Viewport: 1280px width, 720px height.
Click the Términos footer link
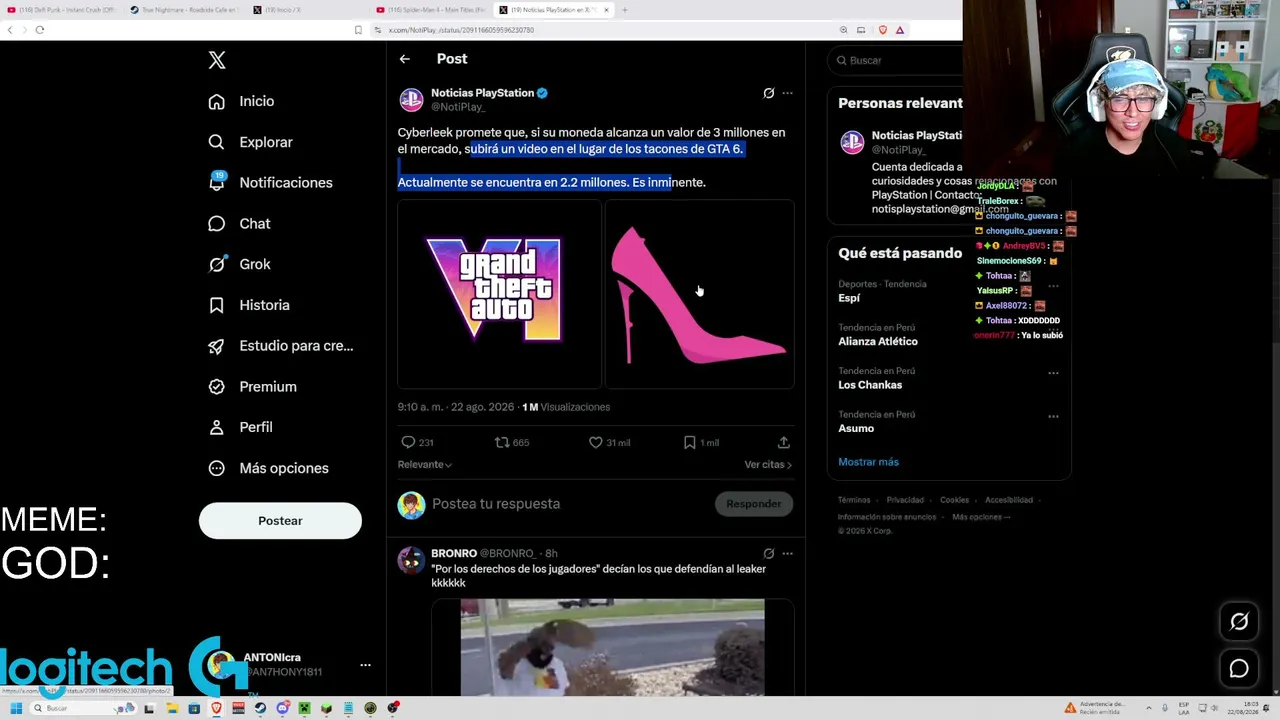click(854, 500)
